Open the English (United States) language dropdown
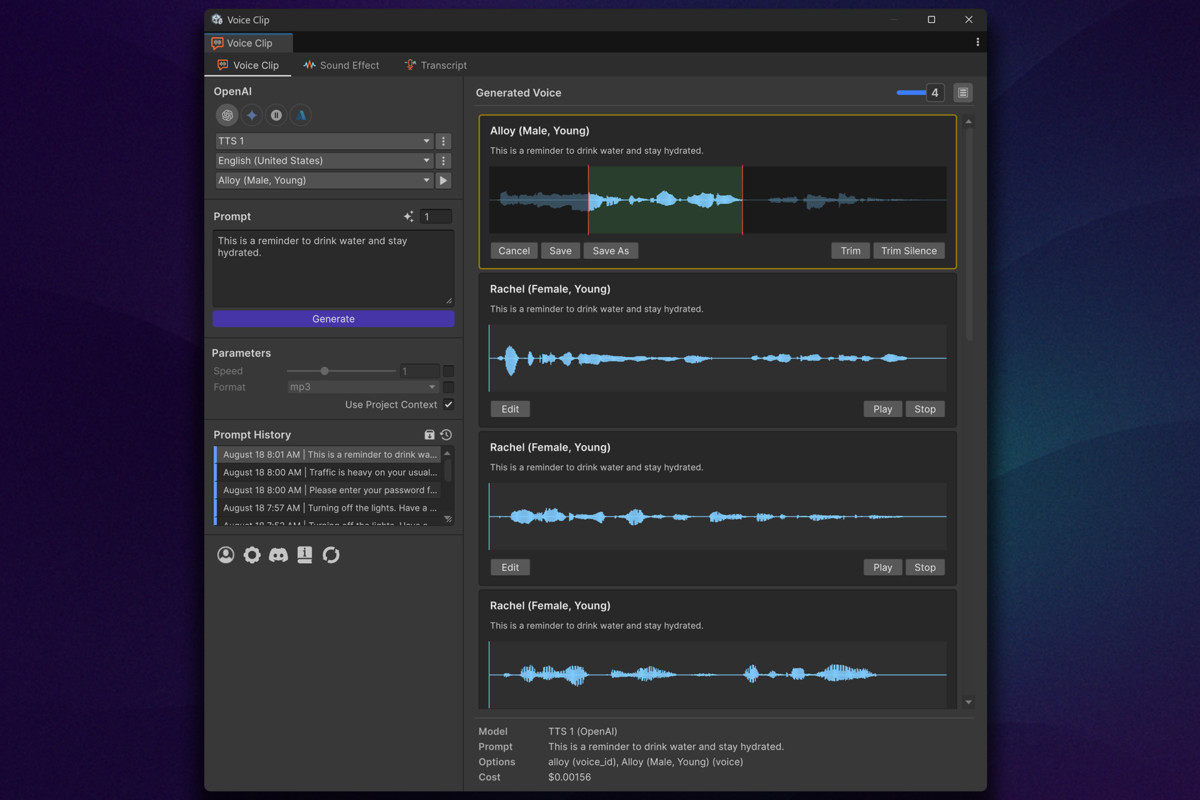Image resolution: width=1200 pixels, height=800 pixels. point(324,161)
